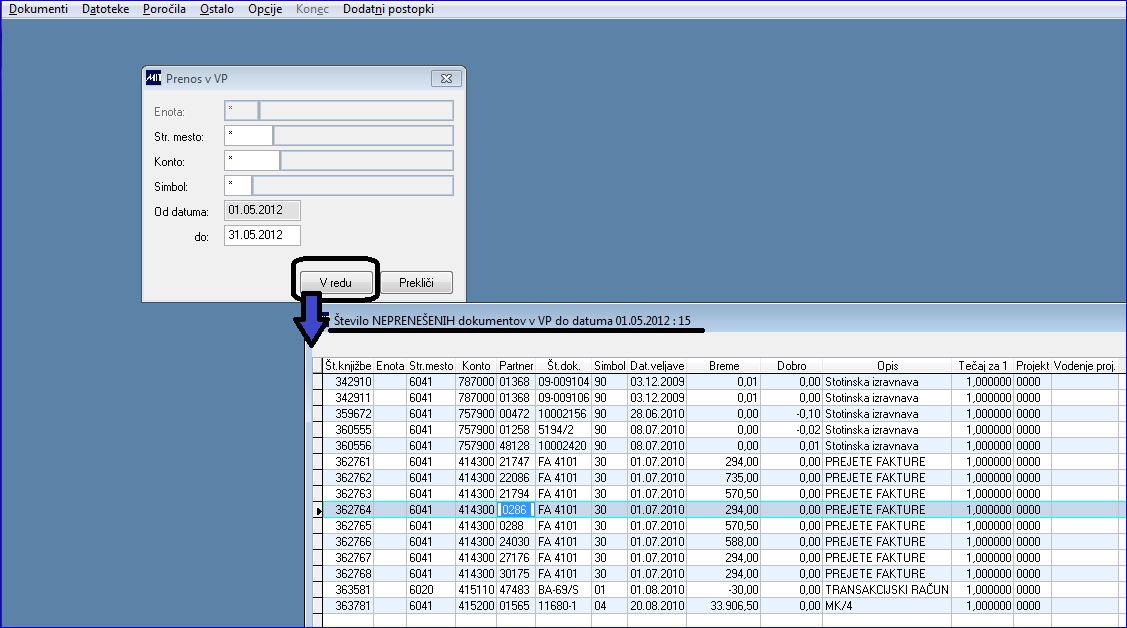Click the Simbol code input field
Image resolution: width=1127 pixels, height=628 pixels.
tap(238, 185)
